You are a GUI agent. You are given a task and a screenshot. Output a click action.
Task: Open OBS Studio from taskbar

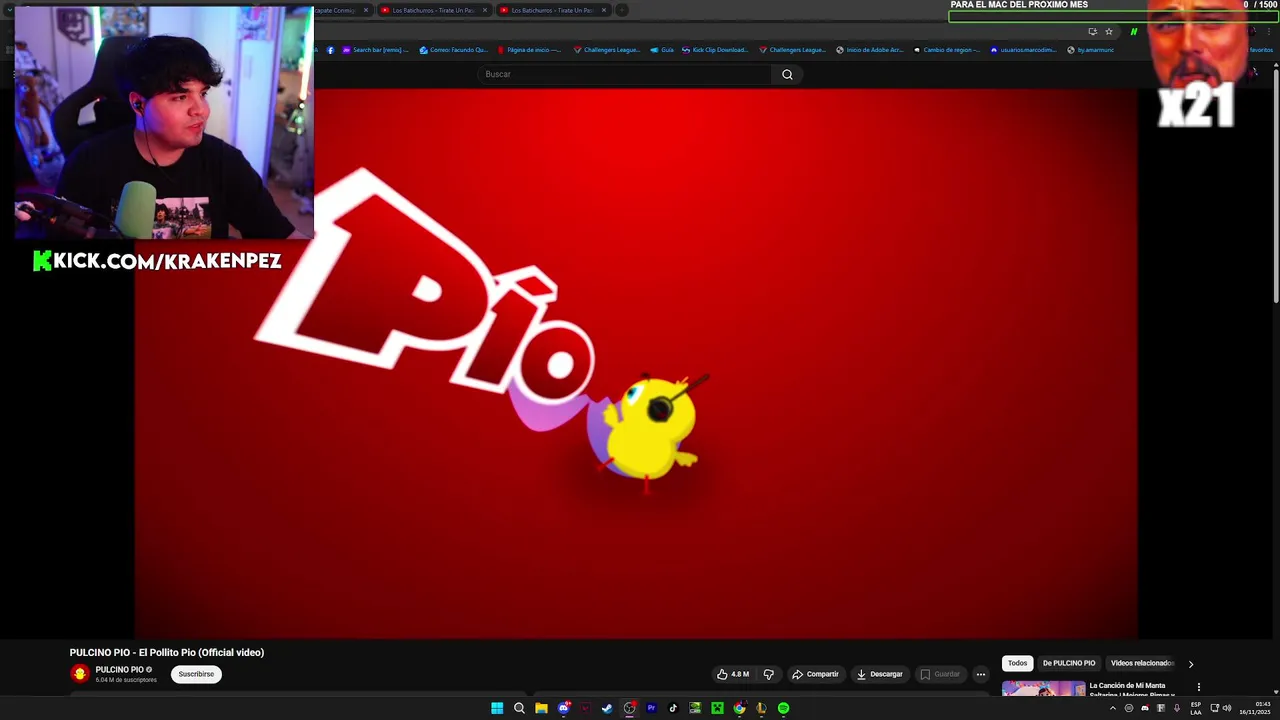pyautogui.click(x=629, y=708)
